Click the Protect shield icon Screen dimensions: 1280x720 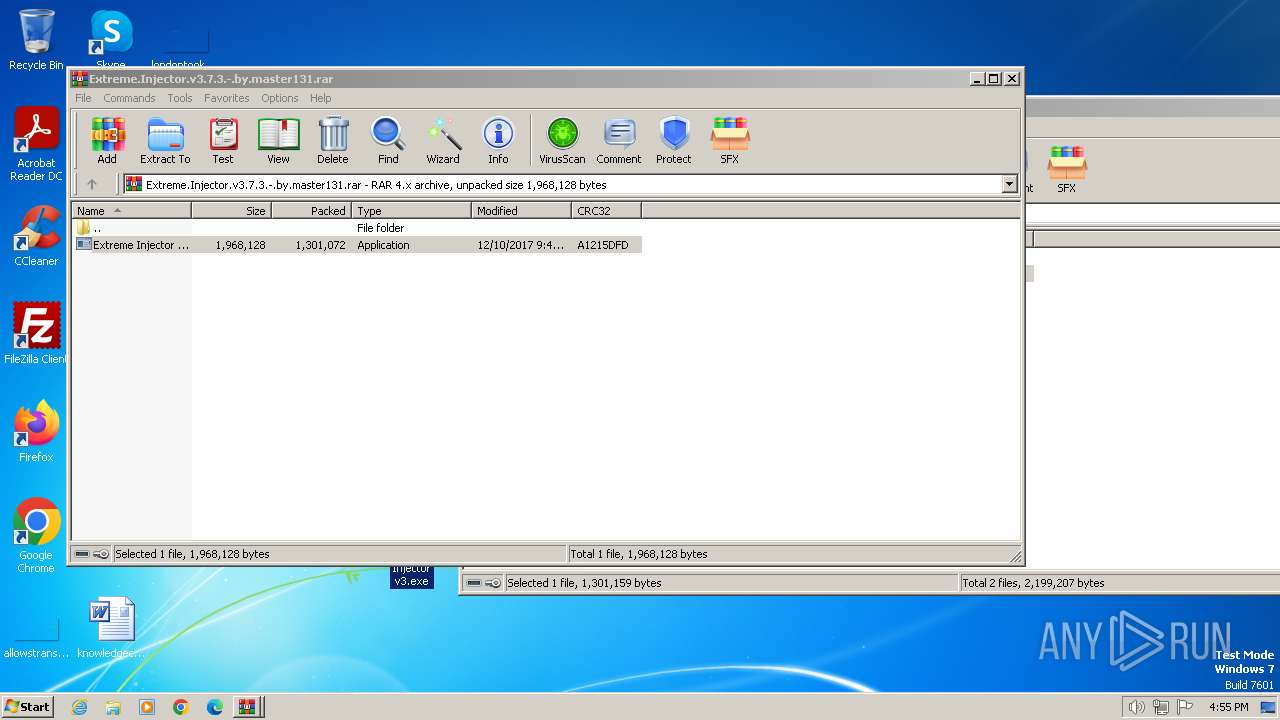pos(674,141)
